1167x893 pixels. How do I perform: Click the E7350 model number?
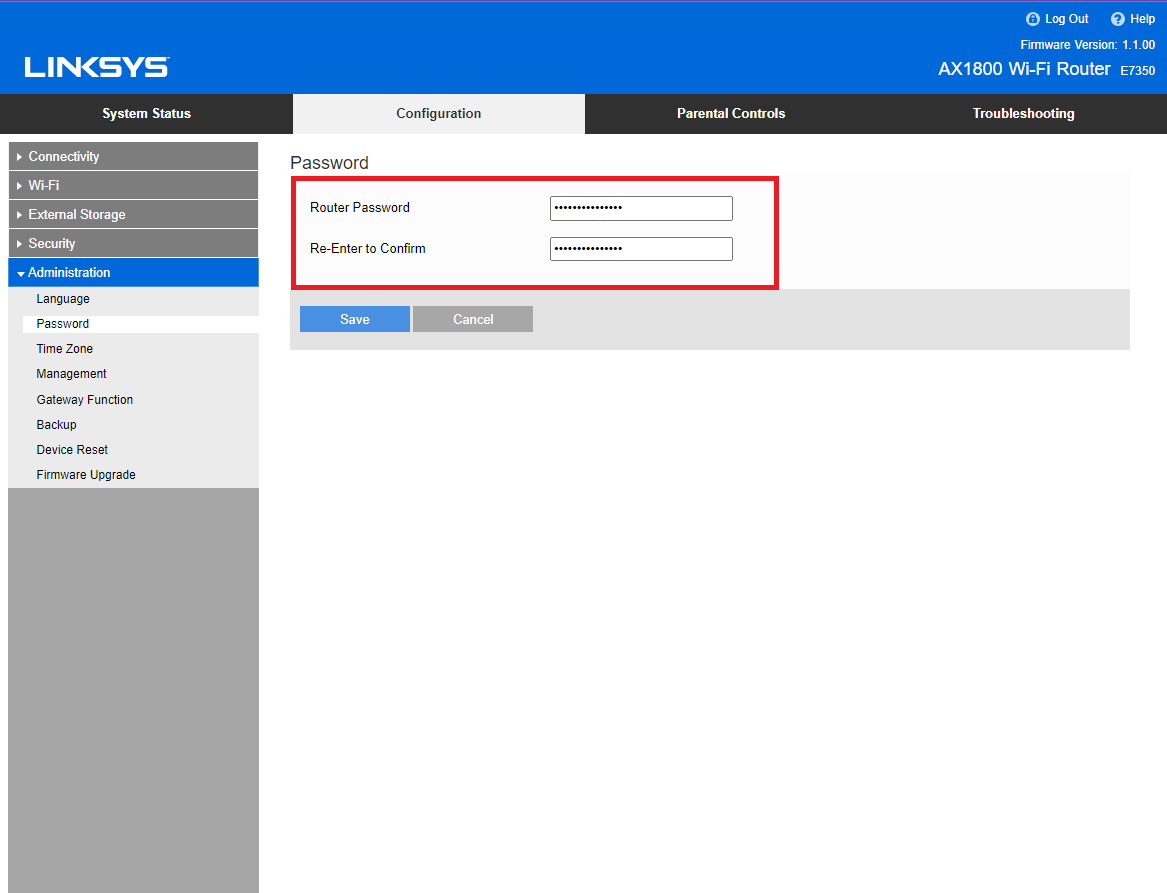coord(1138,71)
